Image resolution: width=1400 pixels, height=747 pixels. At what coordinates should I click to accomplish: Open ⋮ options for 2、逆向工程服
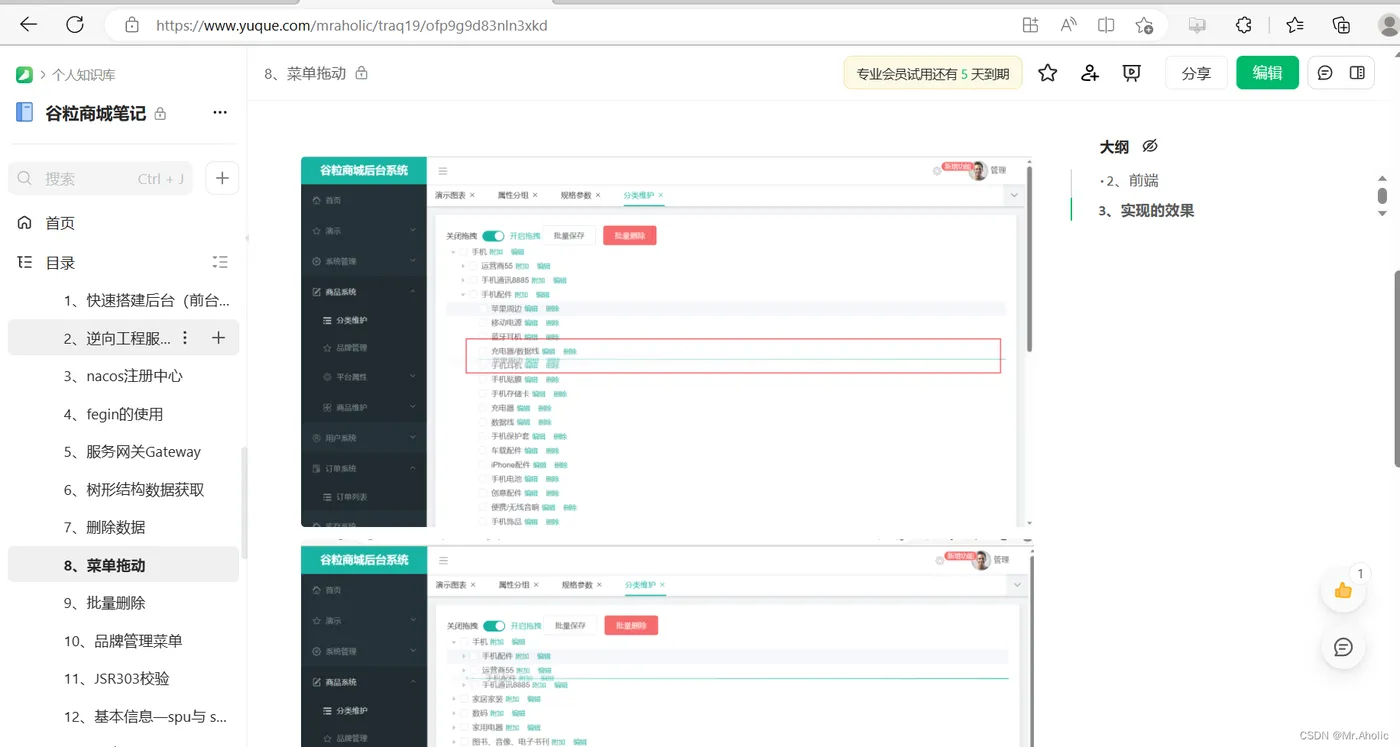[185, 338]
